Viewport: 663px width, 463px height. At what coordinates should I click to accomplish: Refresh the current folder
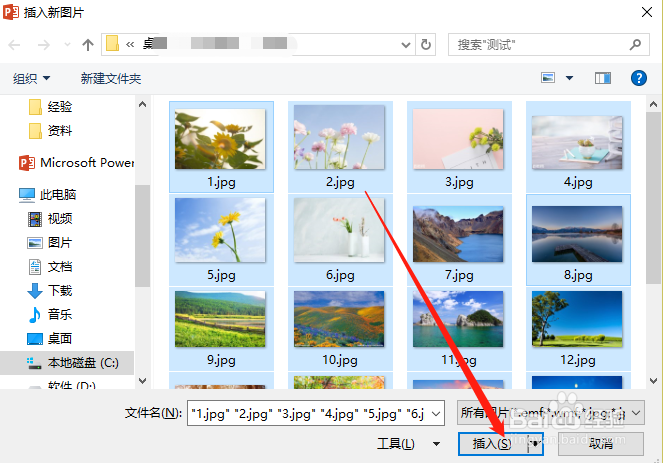tap(426, 44)
